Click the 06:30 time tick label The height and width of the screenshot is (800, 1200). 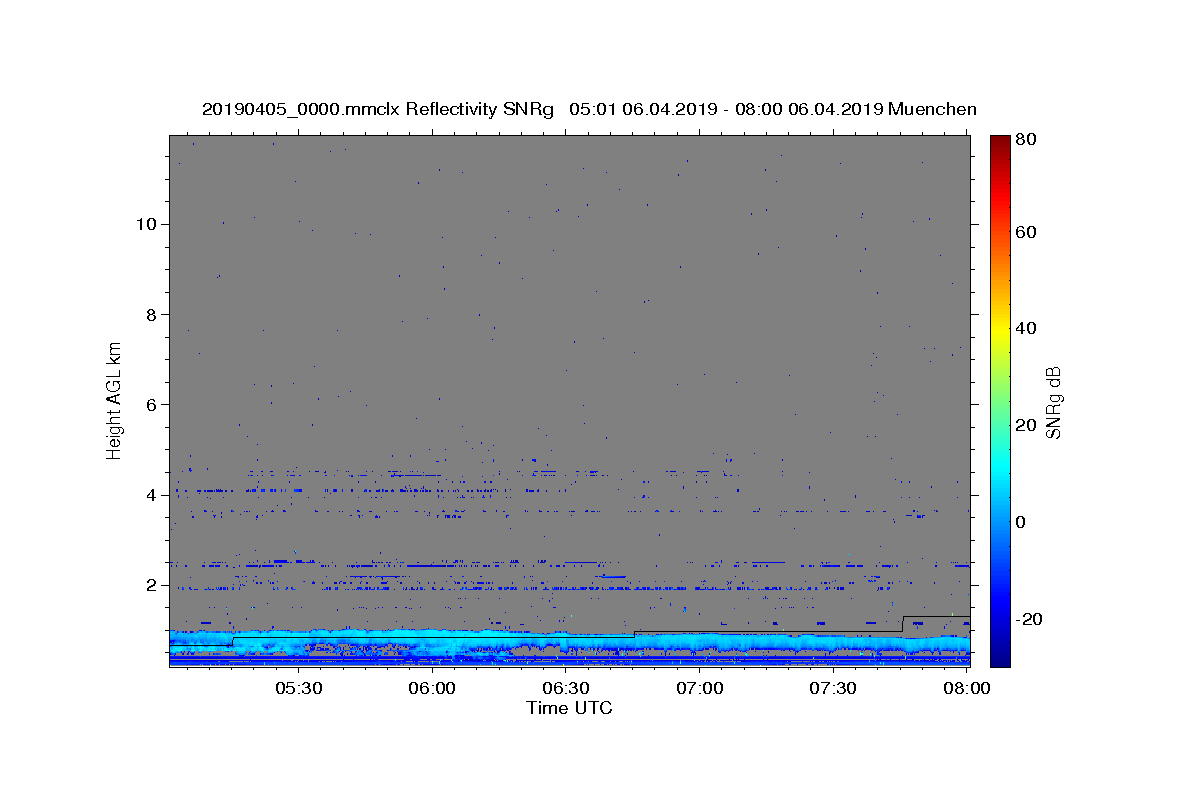(x=566, y=688)
